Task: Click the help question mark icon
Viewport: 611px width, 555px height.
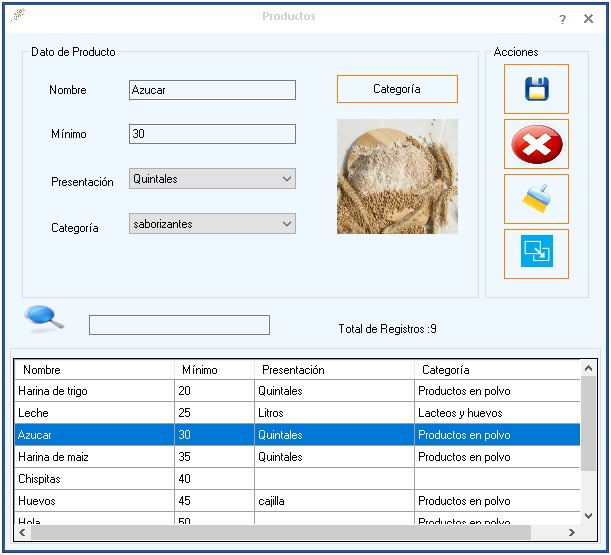Action: tap(562, 19)
